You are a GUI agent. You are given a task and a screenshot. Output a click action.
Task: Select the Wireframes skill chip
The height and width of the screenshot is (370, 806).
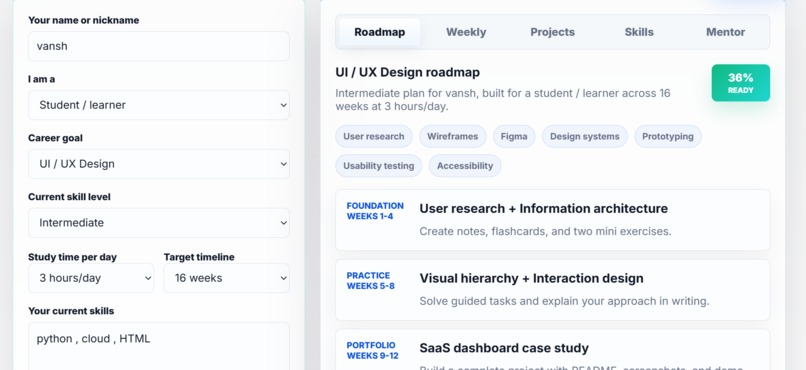pyautogui.click(x=452, y=136)
